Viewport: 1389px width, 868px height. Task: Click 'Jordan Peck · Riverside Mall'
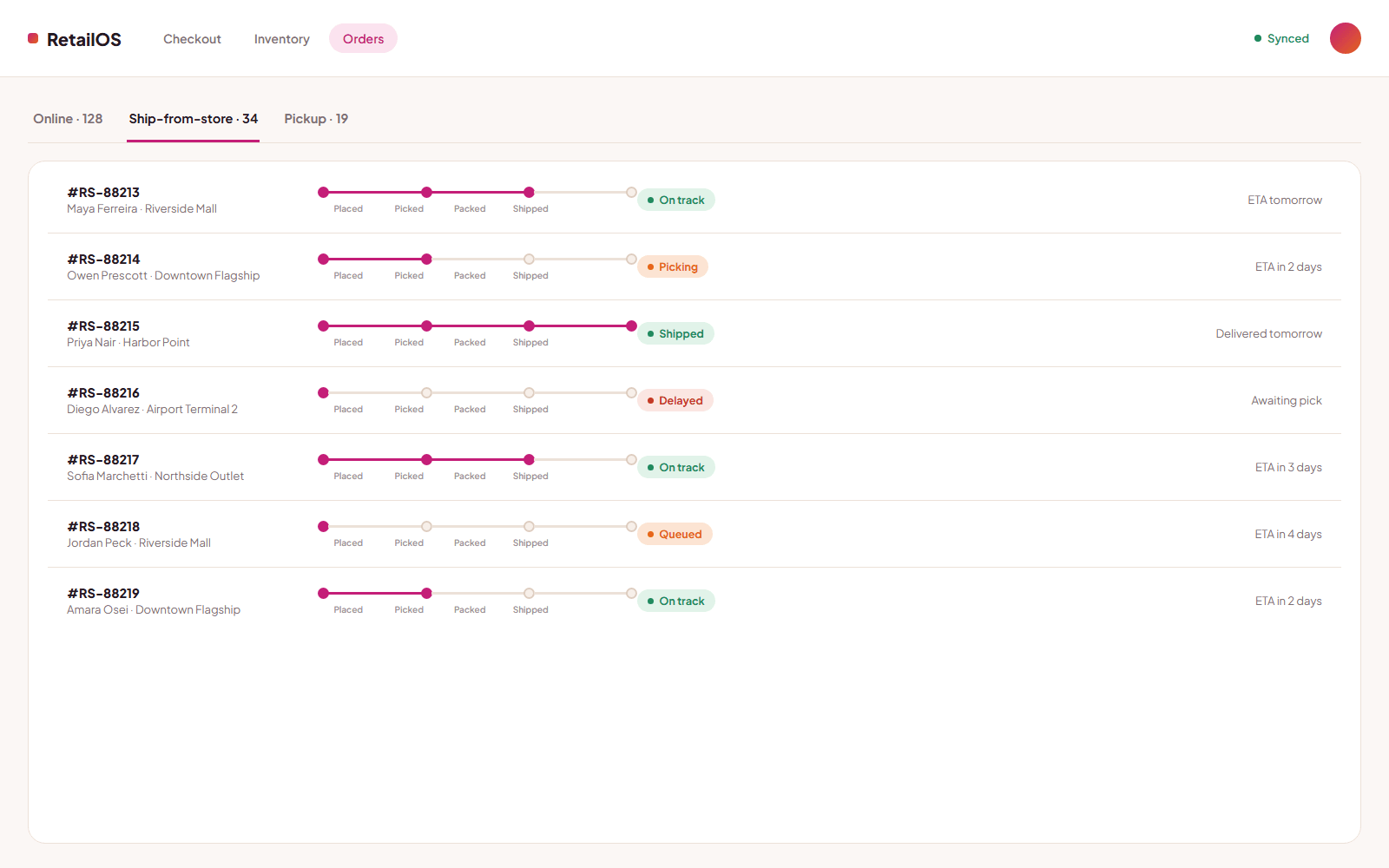pos(139,543)
